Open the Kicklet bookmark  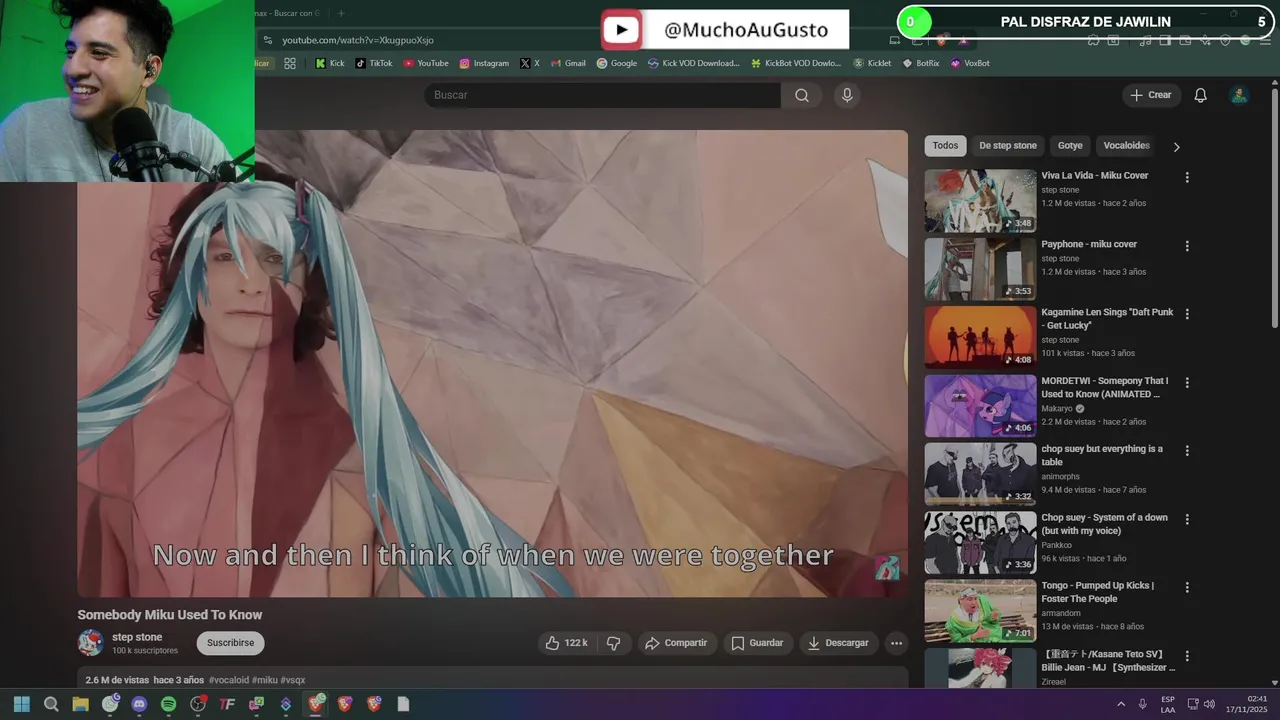point(872,63)
